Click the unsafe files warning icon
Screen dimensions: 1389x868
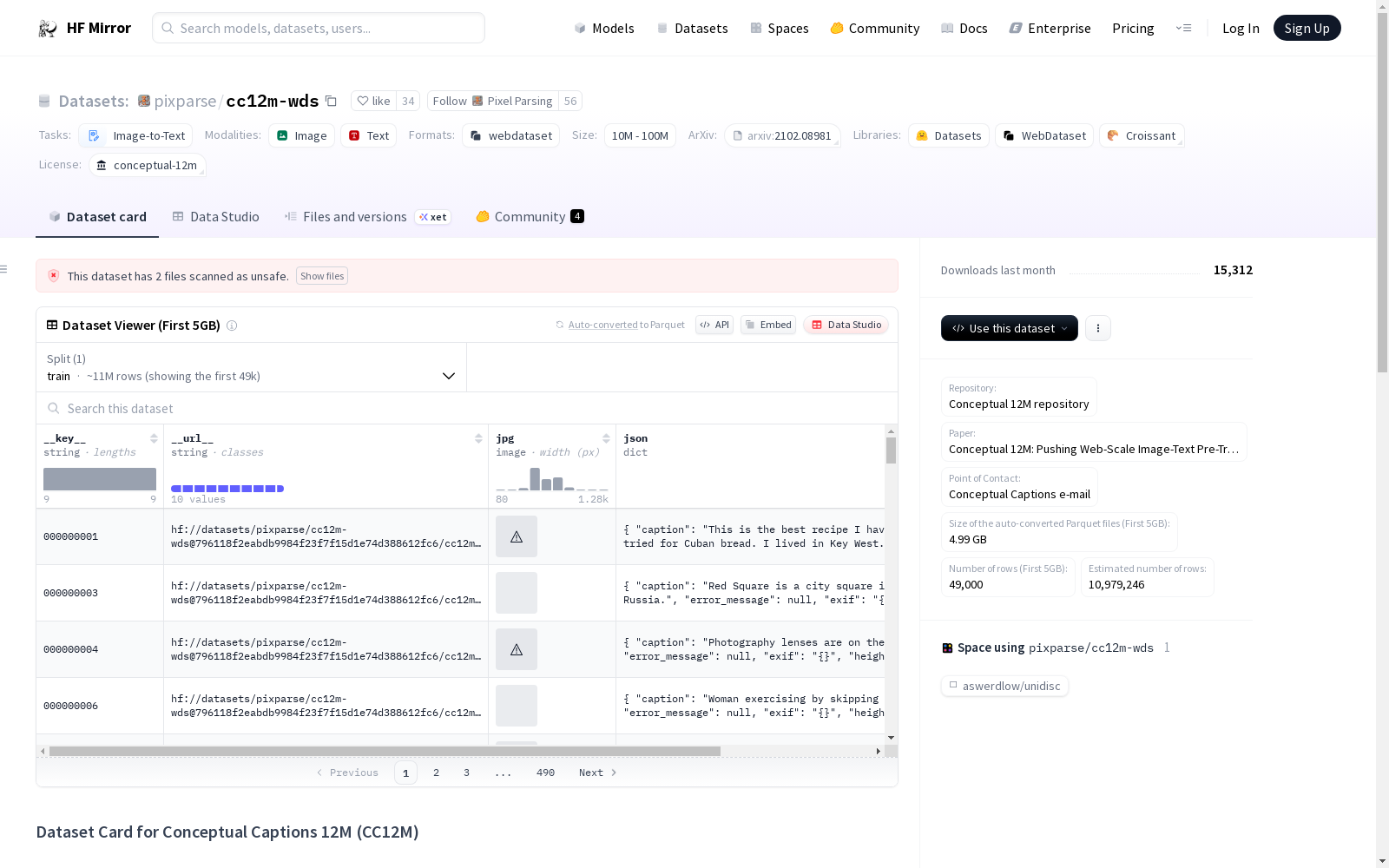click(x=54, y=276)
